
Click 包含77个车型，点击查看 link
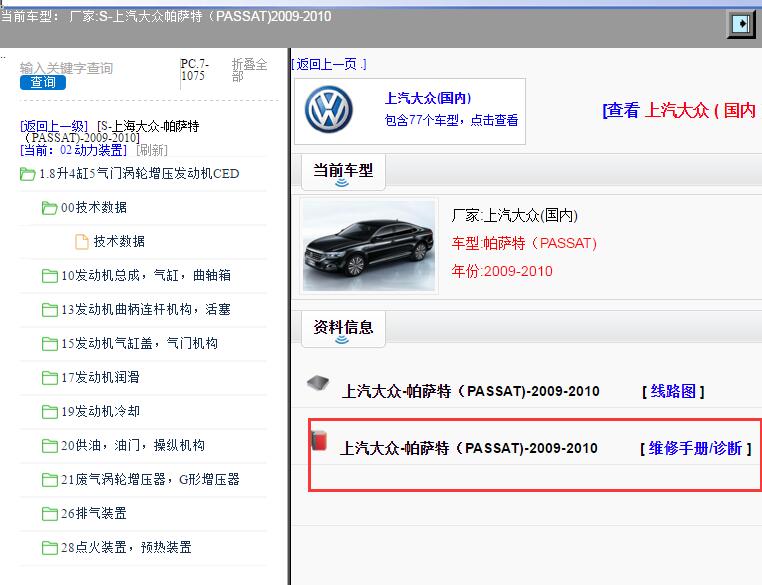point(451,120)
